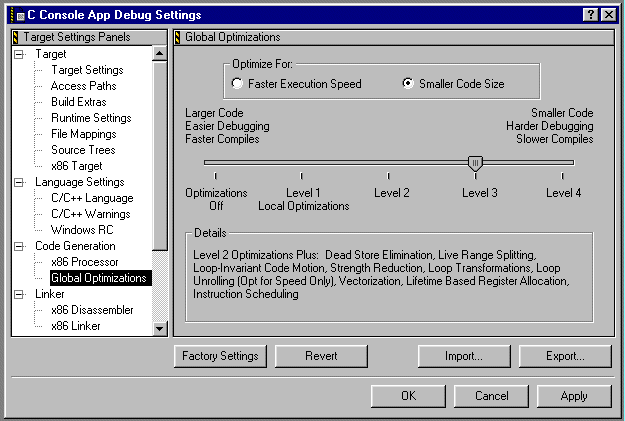Click the Linker group label
The image size is (625, 421).
[49, 294]
